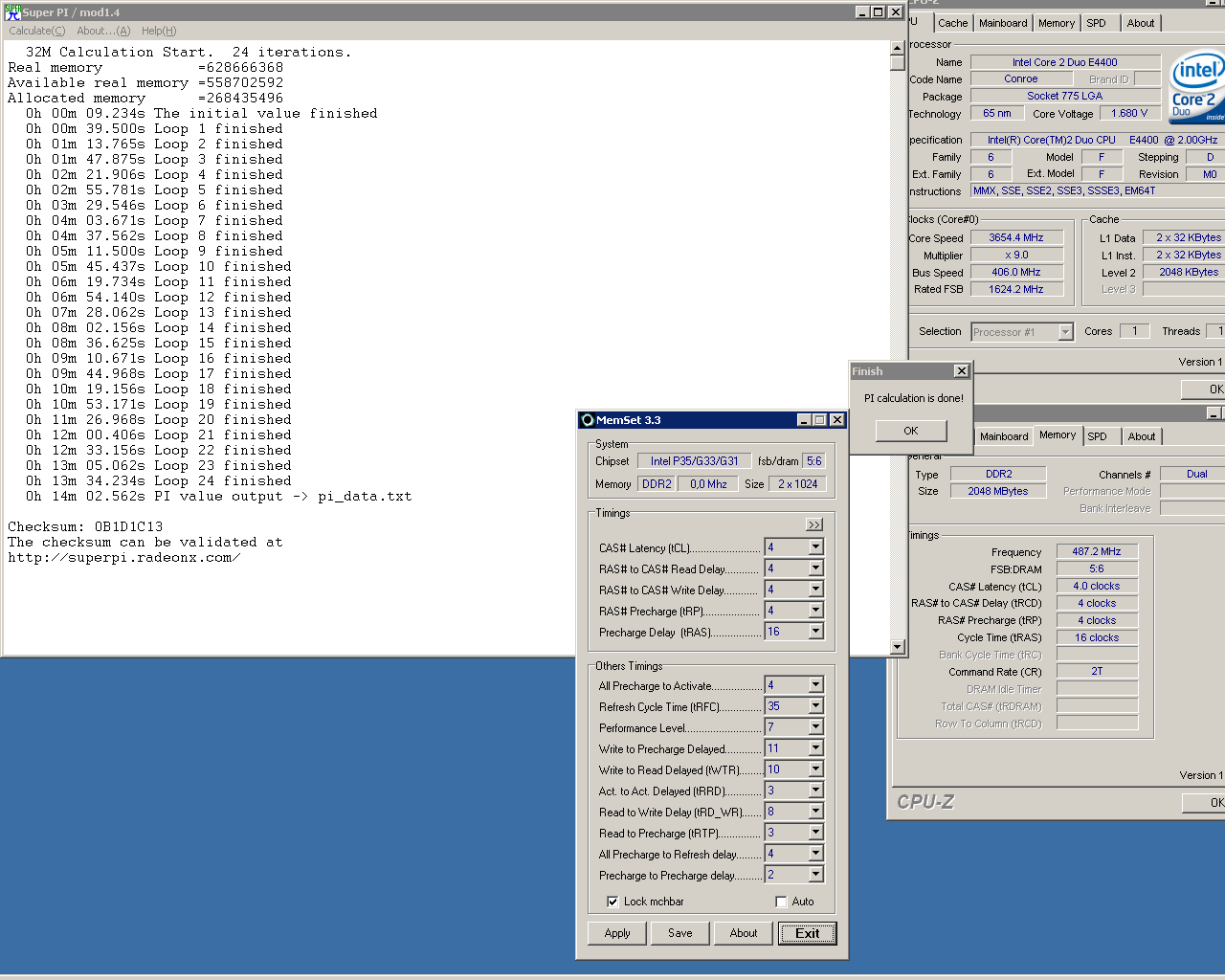The width and height of the screenshot is (1225, 980).
Task: Select the Memory tab in lower CPU-Z
Action: tap(1058, 434)
